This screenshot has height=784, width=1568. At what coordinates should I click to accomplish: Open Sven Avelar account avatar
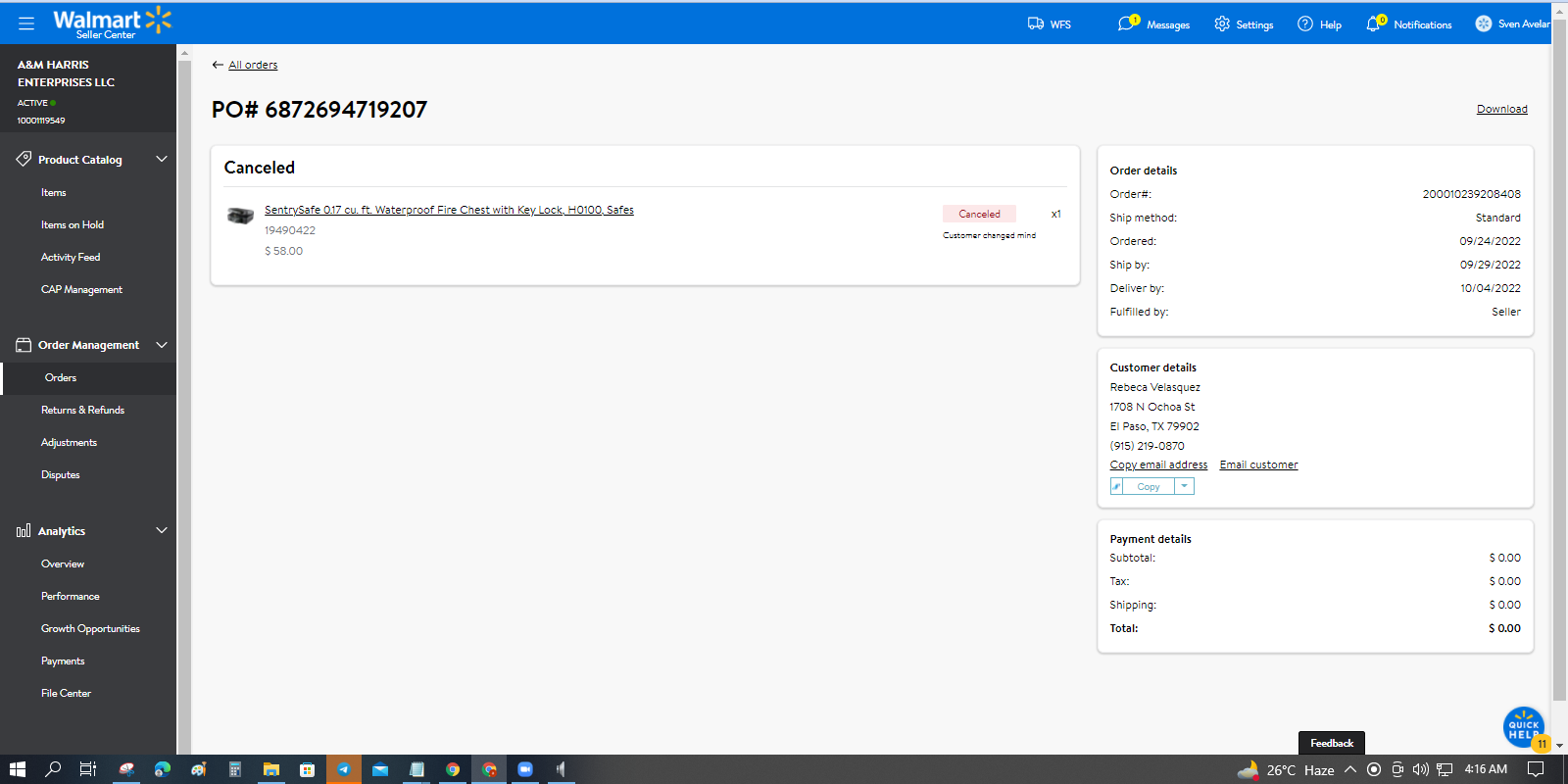coord(1484,24)
